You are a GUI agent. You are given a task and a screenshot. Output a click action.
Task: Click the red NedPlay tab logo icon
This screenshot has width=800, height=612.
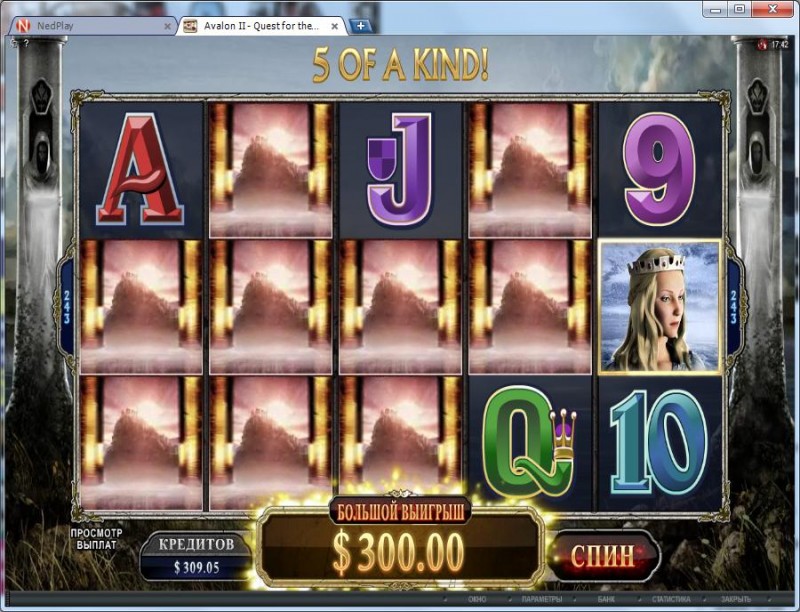(x=23, y=26)
